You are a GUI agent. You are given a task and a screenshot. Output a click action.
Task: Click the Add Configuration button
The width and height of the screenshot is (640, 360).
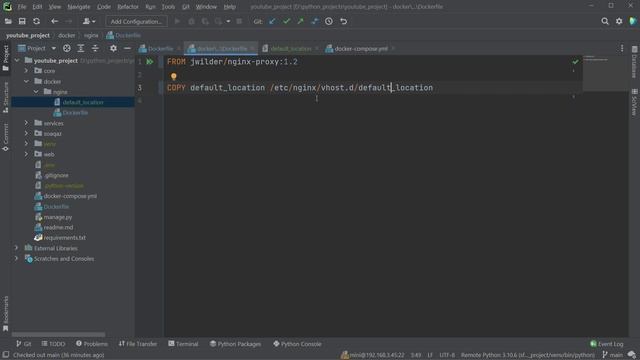tap(136, 21)
